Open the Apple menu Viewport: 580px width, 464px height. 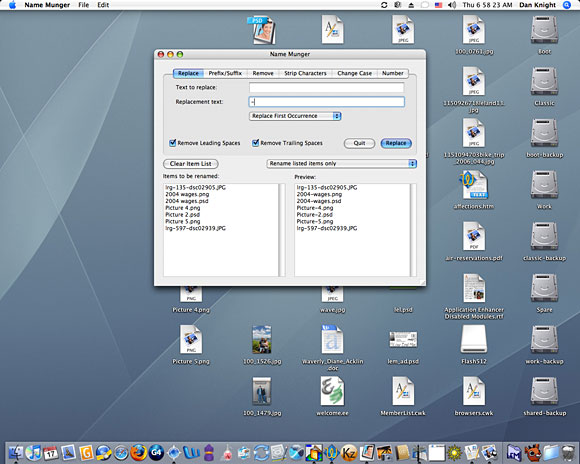tap(12, 5)
